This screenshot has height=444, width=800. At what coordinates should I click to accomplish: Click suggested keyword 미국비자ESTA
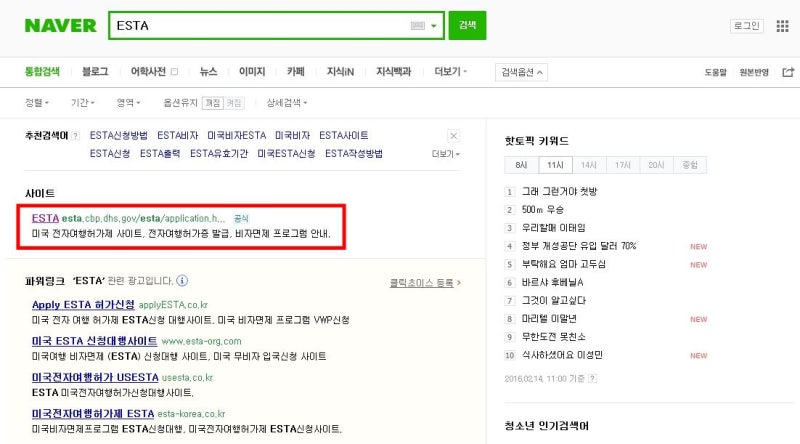point(237,135)
